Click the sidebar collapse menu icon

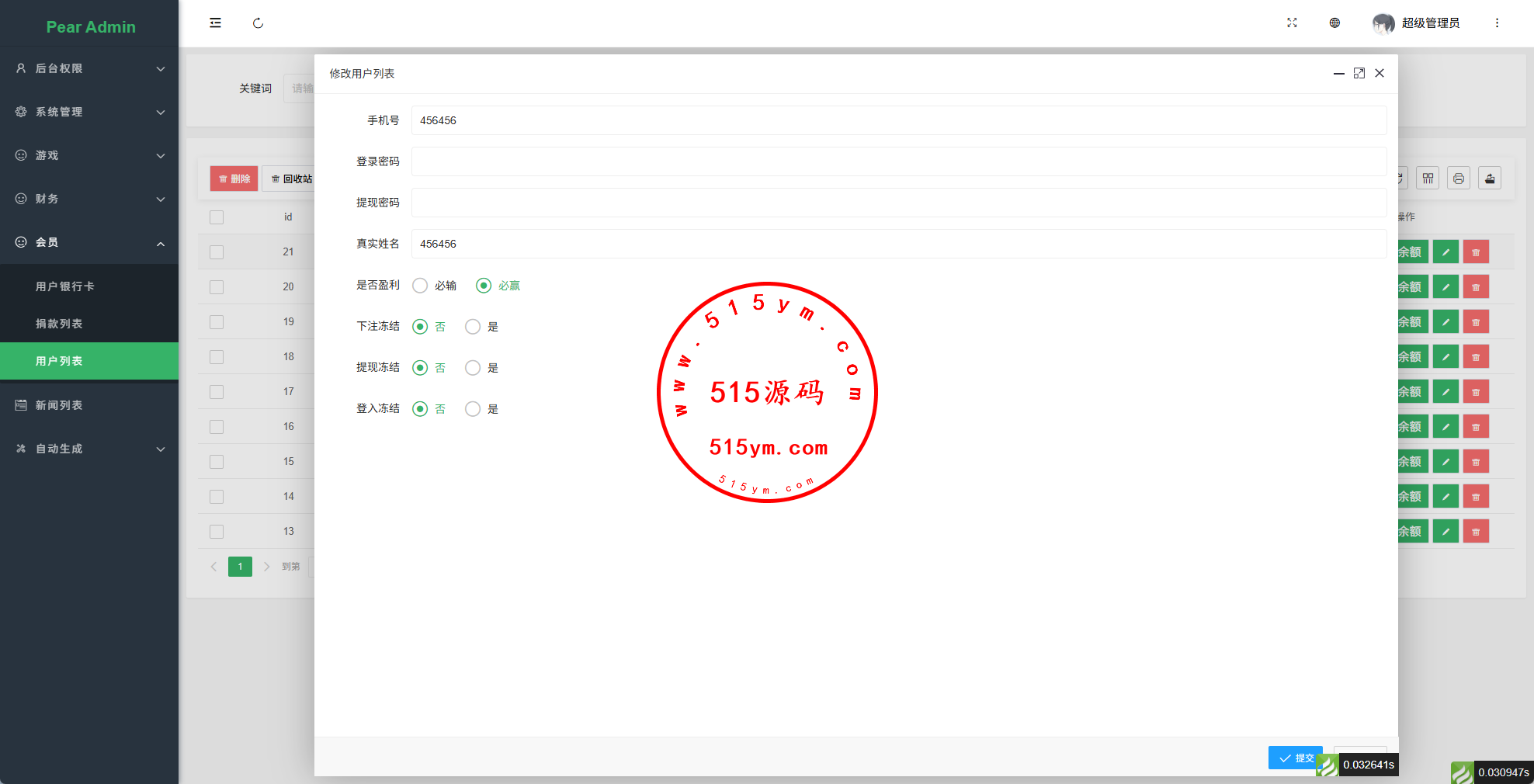pyautogui.click(x=215, y=23)
